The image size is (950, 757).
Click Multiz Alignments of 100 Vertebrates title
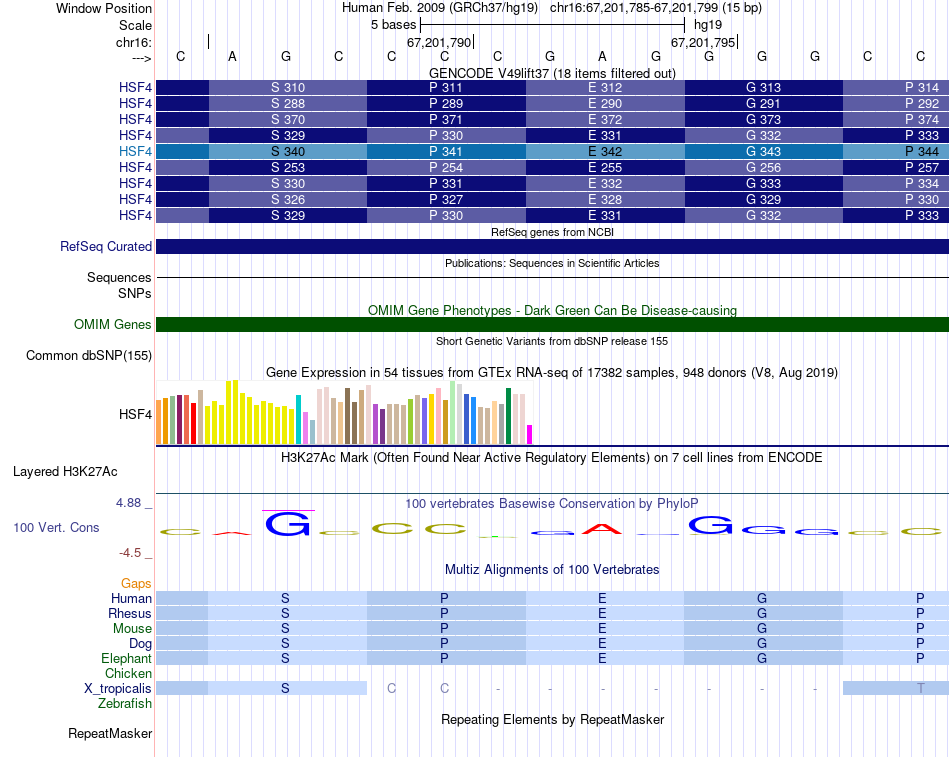pyautogui.click(x=552, y=570)
